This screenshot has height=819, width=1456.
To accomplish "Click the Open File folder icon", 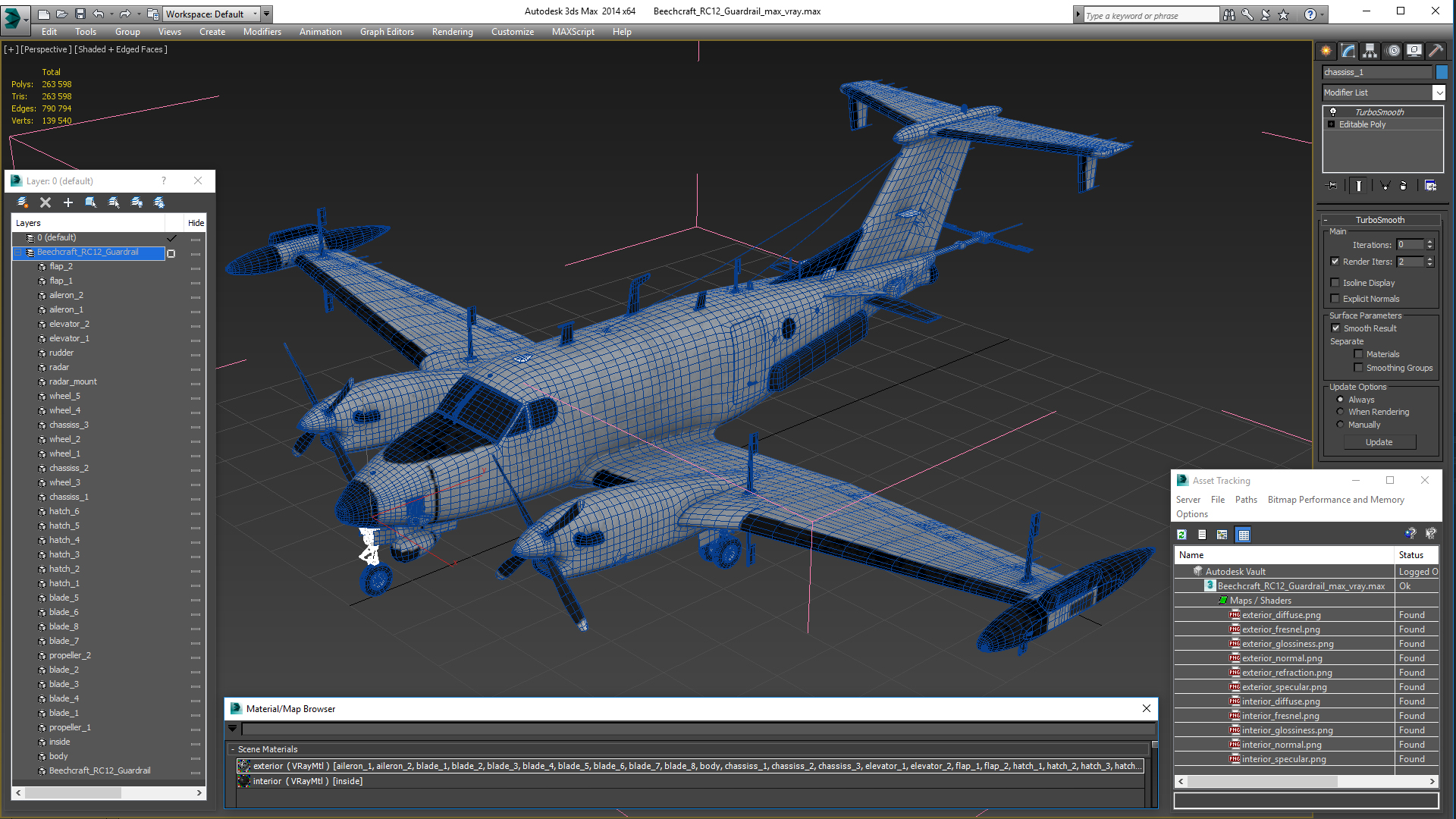I will click(x=61, y=14).
